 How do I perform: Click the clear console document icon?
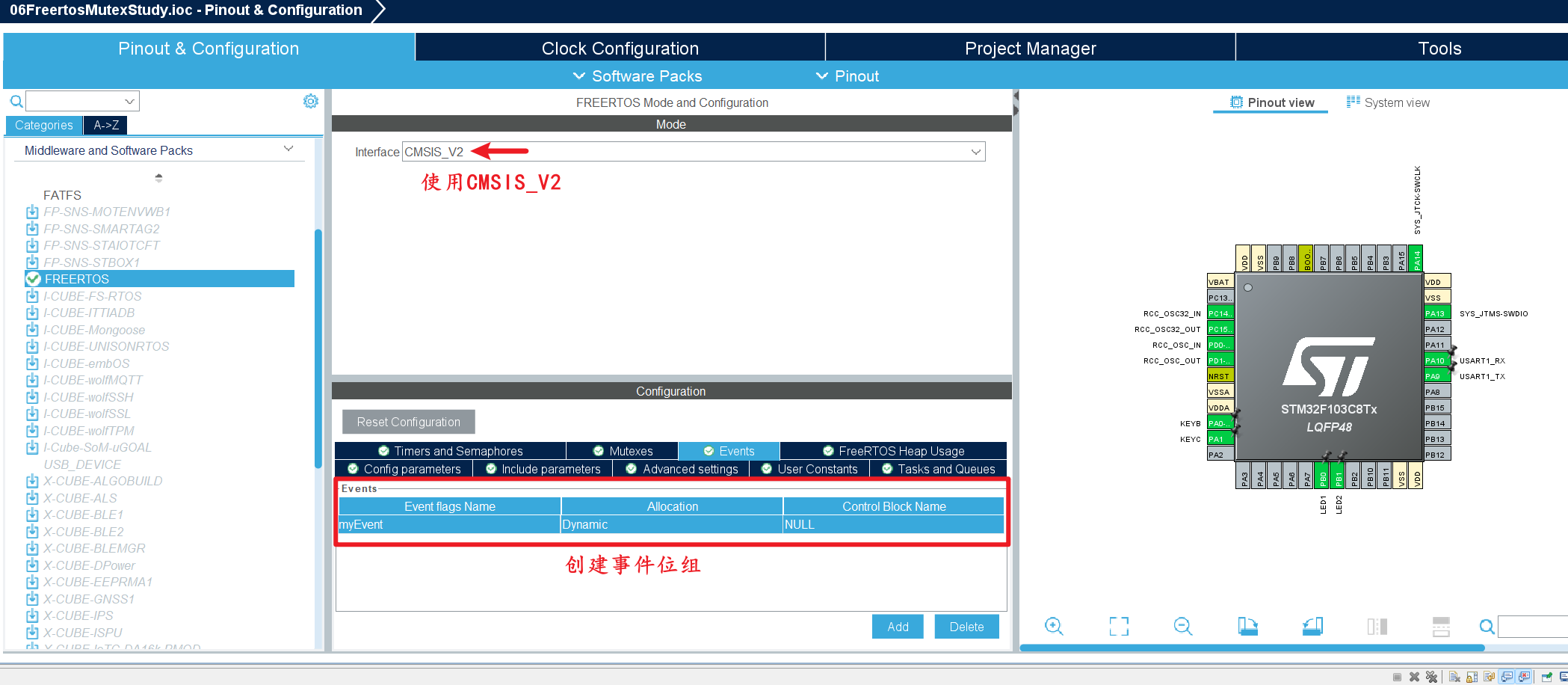pos(1454,677)
